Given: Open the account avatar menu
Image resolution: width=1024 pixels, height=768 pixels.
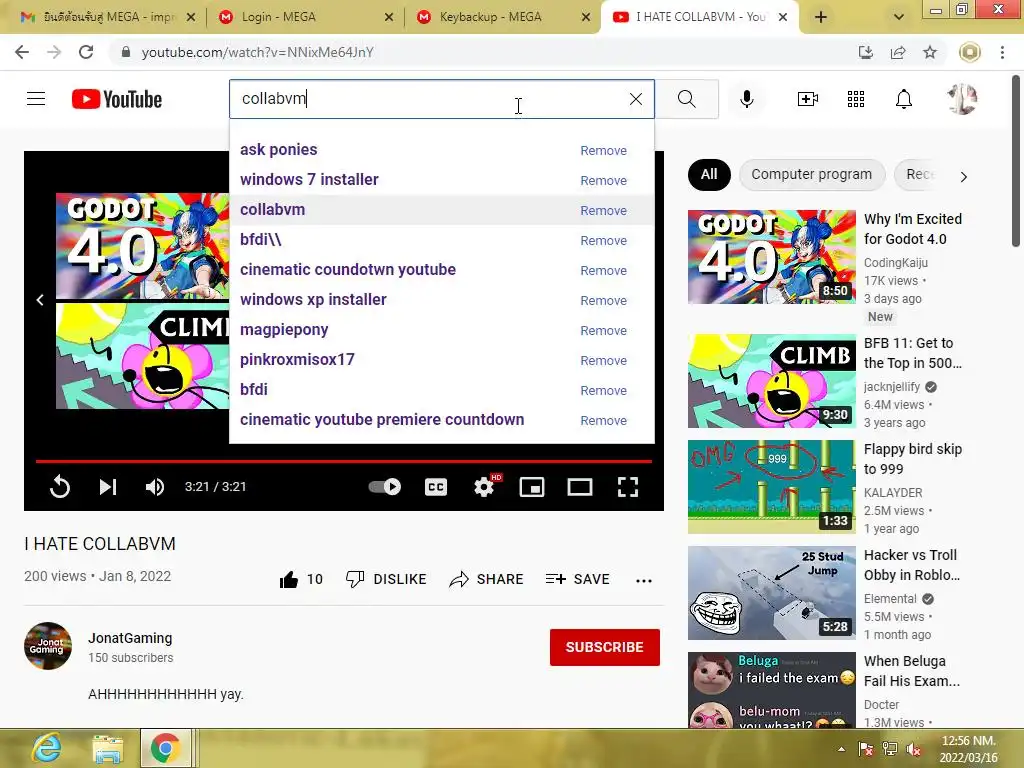Looking at the screenshot, I should coord(962,99).
